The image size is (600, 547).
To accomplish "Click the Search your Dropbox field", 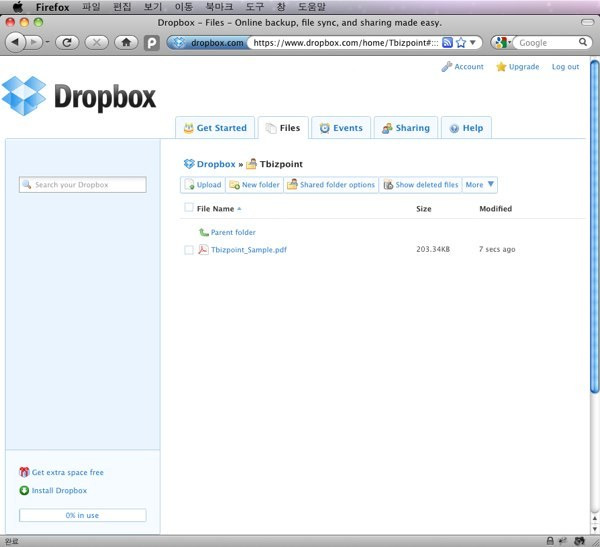I will [83, 185].
